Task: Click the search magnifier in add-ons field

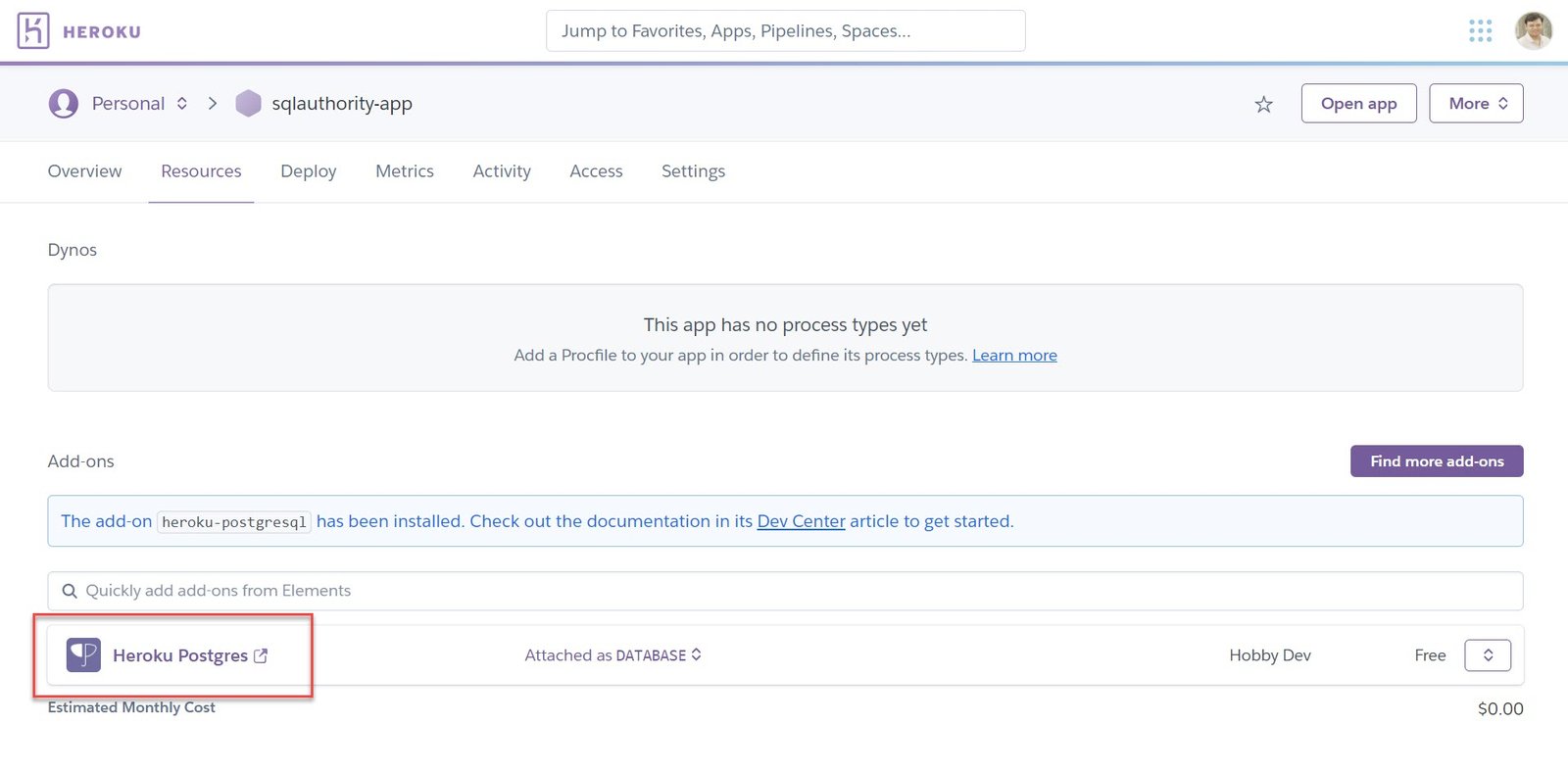Action: tap(70, 591)
